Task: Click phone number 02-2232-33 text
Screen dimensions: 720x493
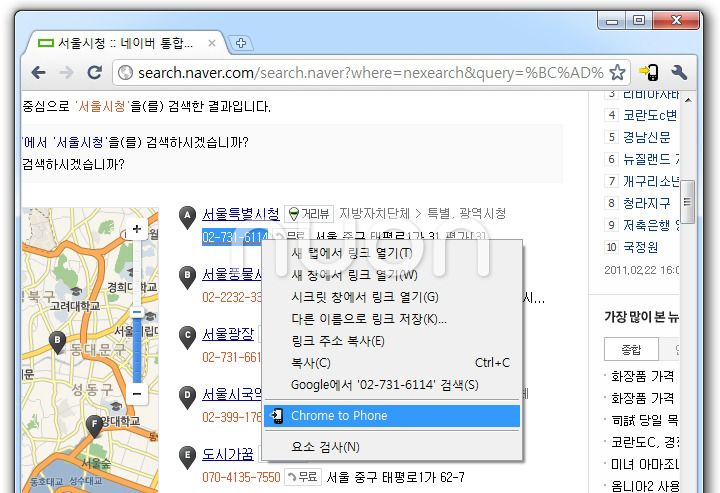Action: click(232, 297)
